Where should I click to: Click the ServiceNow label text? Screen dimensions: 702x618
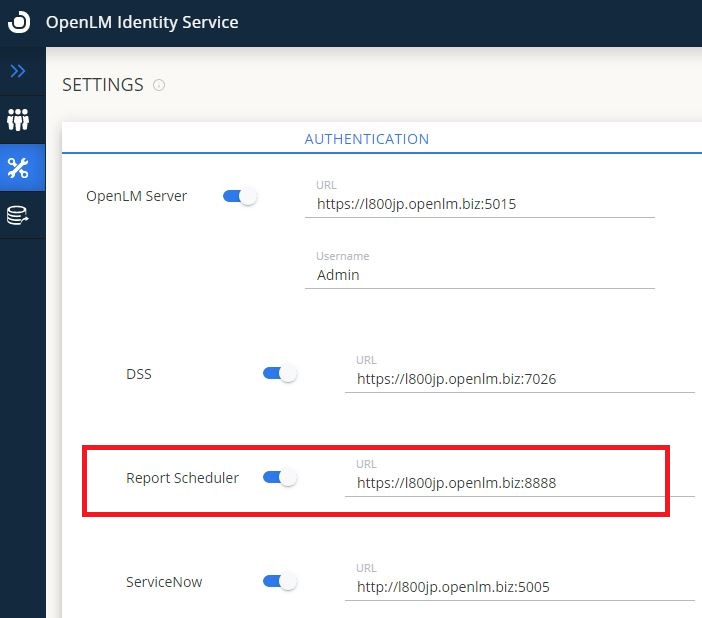[164, 581]
